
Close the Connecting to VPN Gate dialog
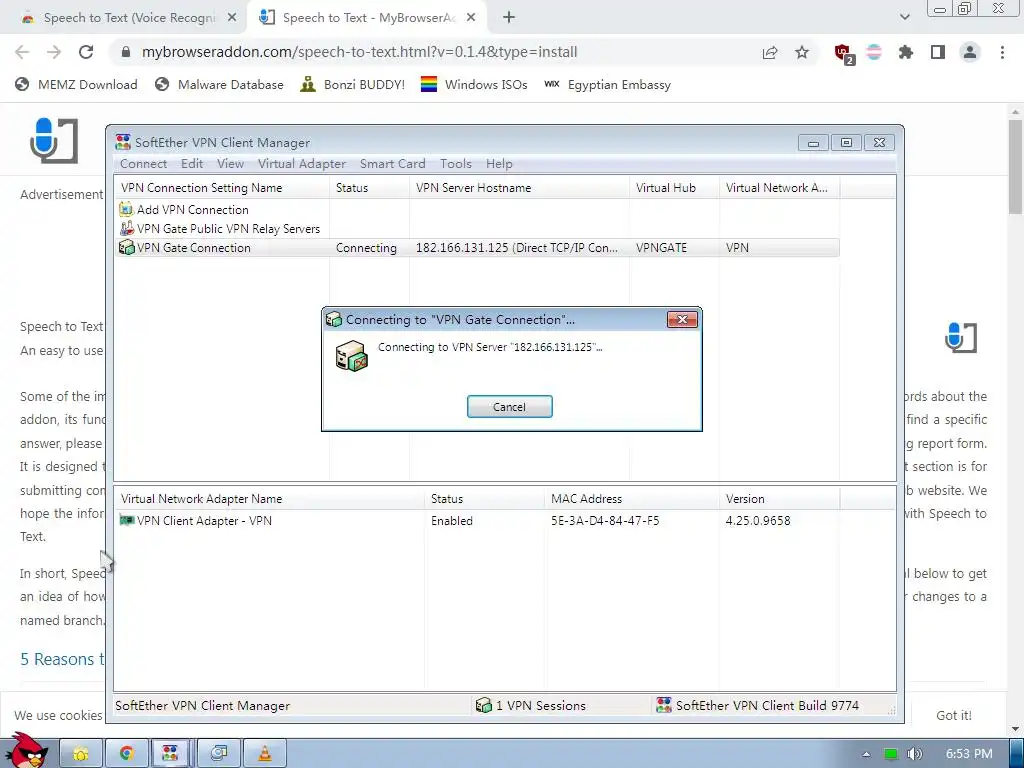pyautogui.click(x=682, y=319)
